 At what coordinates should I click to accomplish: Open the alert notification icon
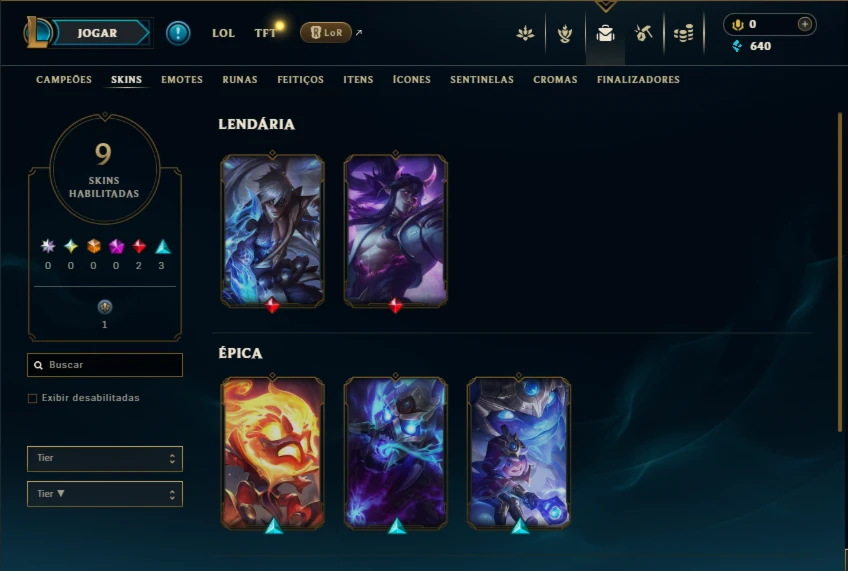pyautogui.click(x=178, y=33)
